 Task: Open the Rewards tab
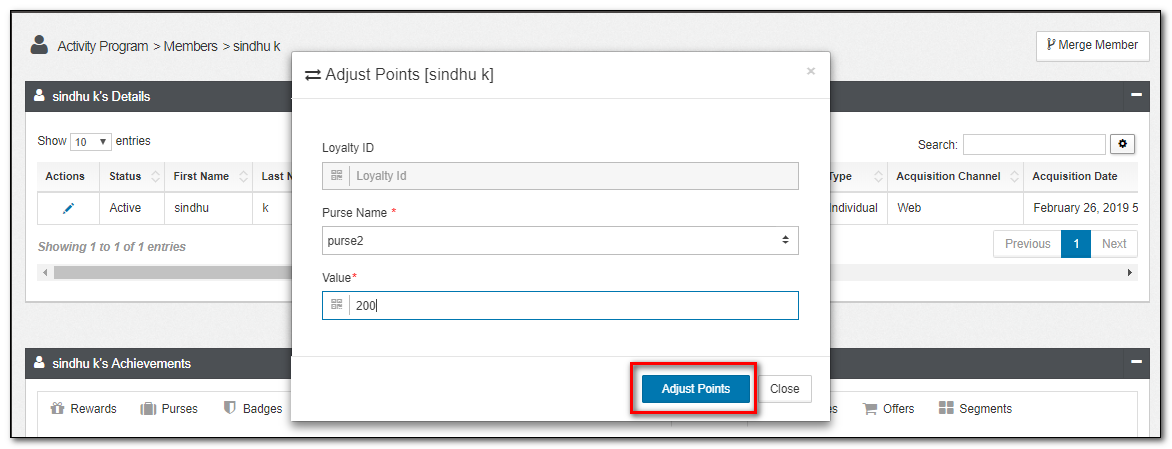[83, 409]
